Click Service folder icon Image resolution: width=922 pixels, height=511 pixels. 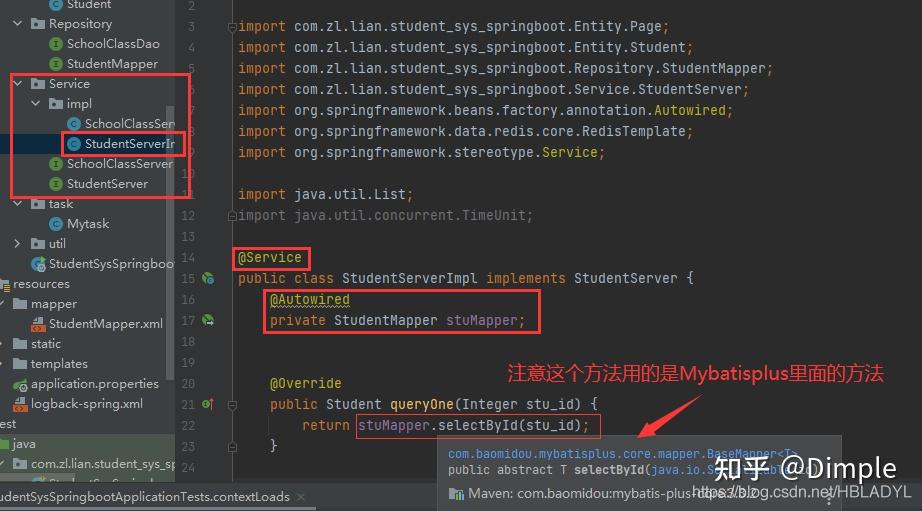click(x=38, y=84)
